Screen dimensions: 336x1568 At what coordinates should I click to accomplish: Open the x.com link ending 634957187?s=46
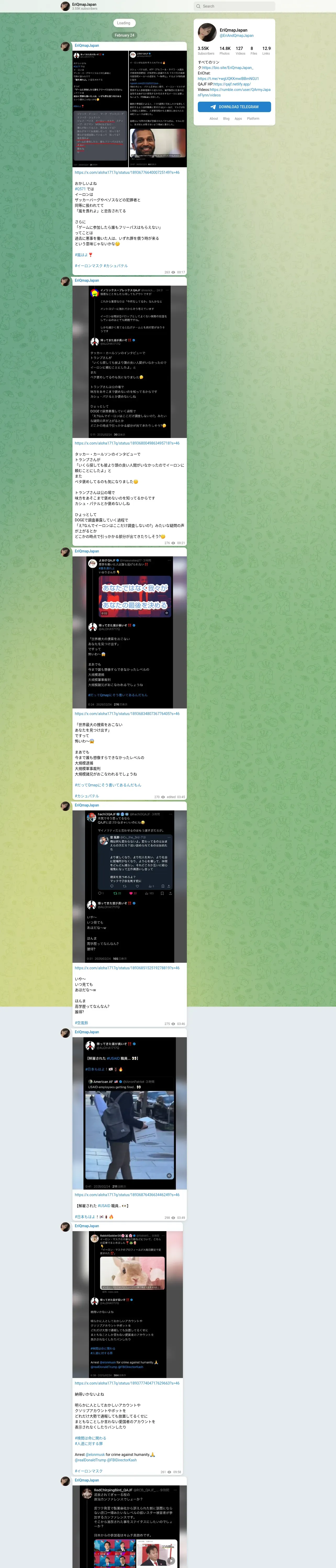click(127, 443)
